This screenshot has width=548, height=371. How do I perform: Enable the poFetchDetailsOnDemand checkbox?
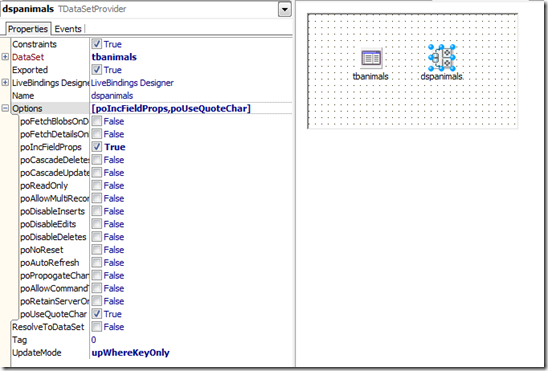point(97,134)
